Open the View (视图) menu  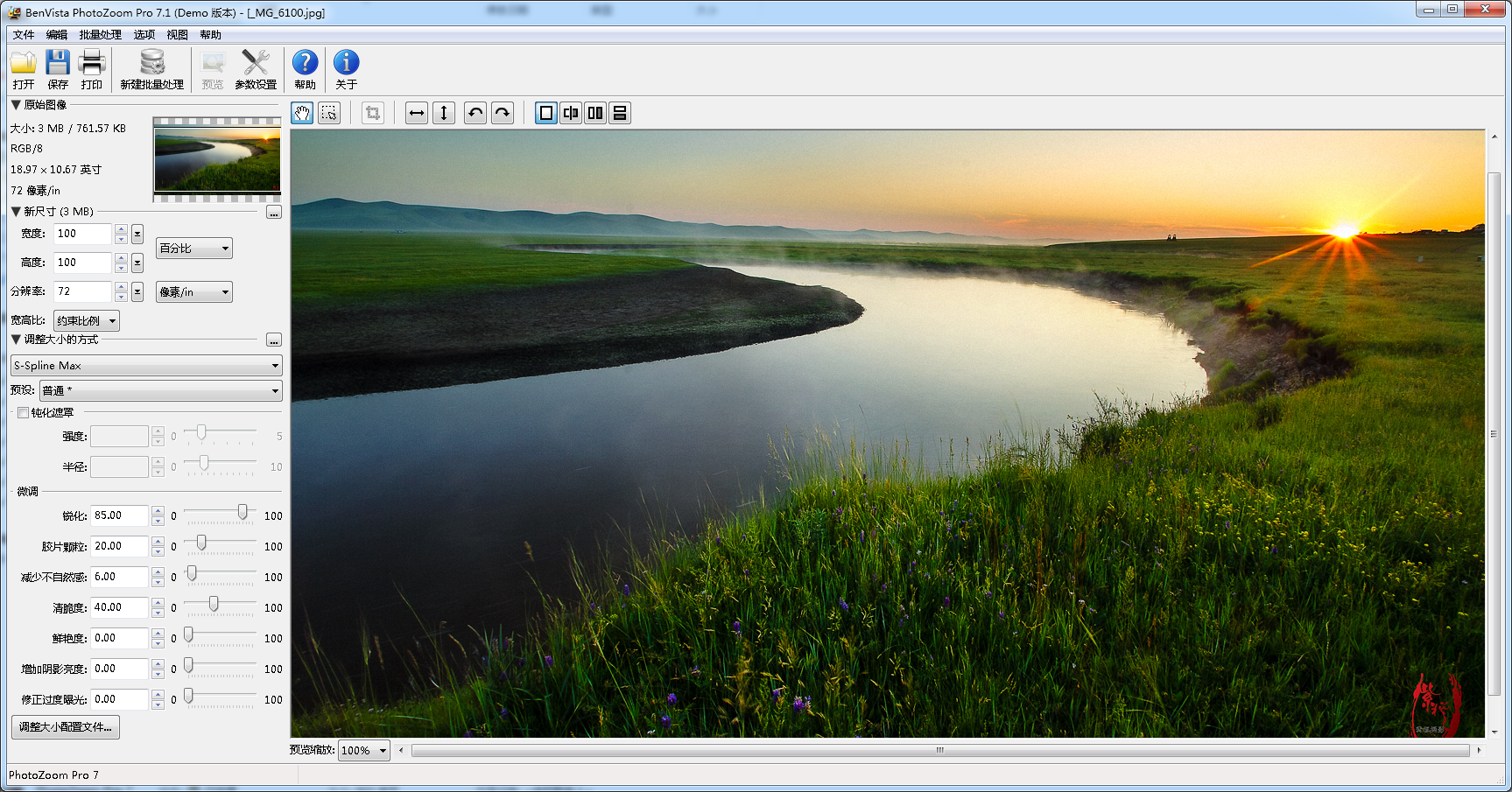[x=177, y=35]
